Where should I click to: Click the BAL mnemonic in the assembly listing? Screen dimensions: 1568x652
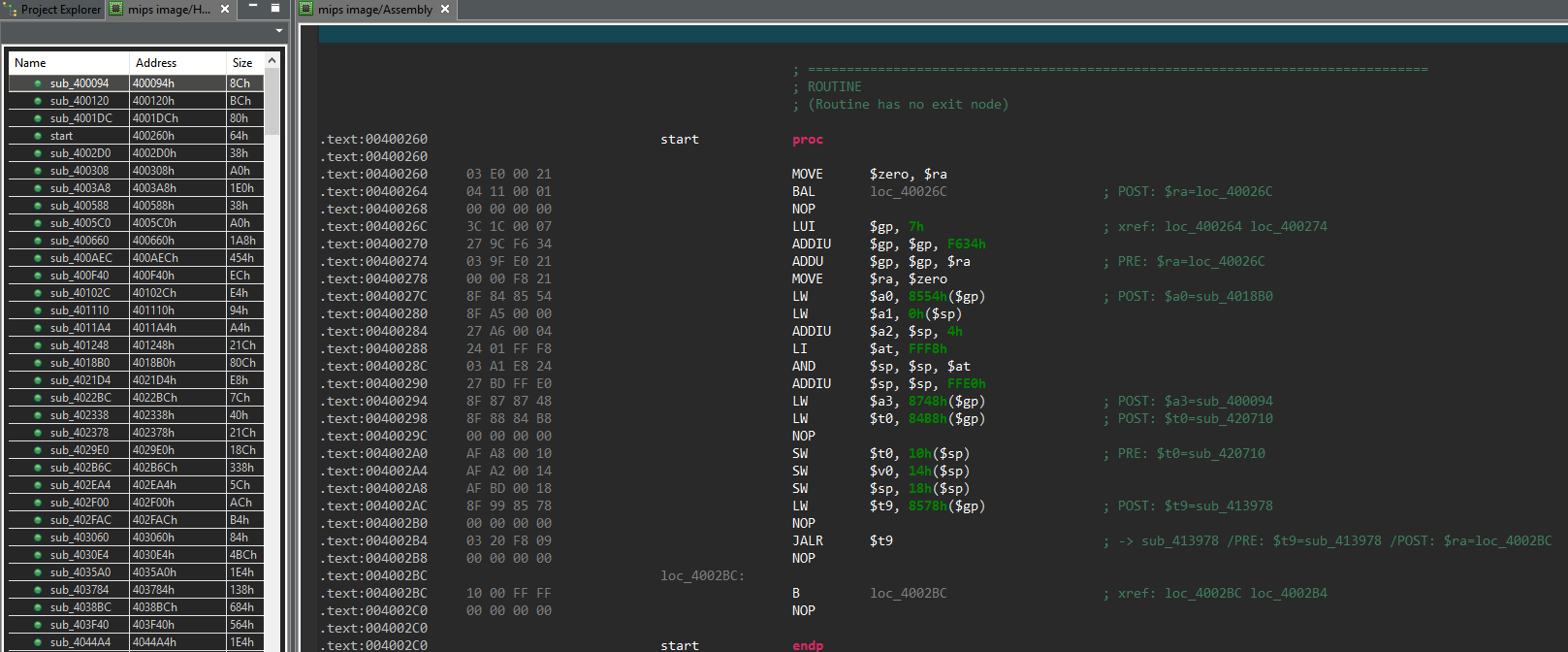803,192
